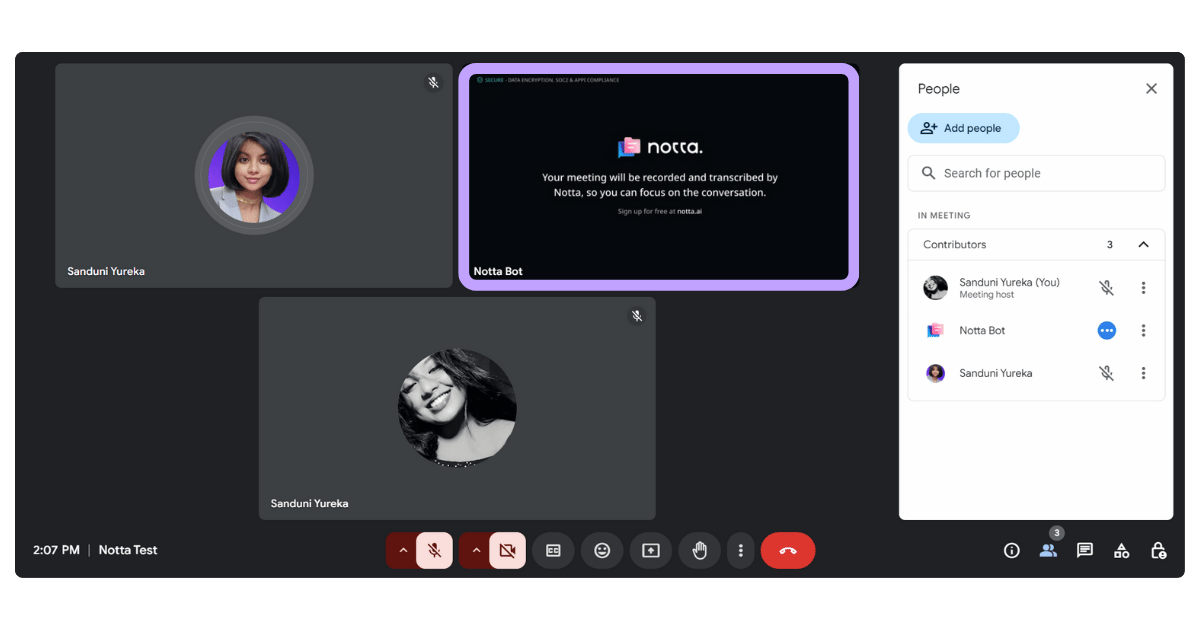
Task: Open more actions for Notta Bot row
Action: (x=1143, y=331)
